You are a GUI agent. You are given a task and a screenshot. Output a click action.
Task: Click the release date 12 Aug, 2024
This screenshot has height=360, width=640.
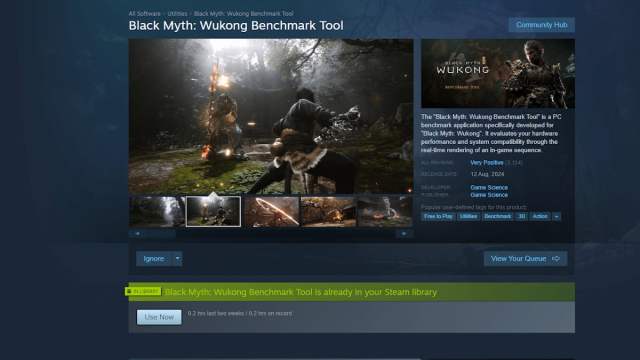[x=487, y=174]
